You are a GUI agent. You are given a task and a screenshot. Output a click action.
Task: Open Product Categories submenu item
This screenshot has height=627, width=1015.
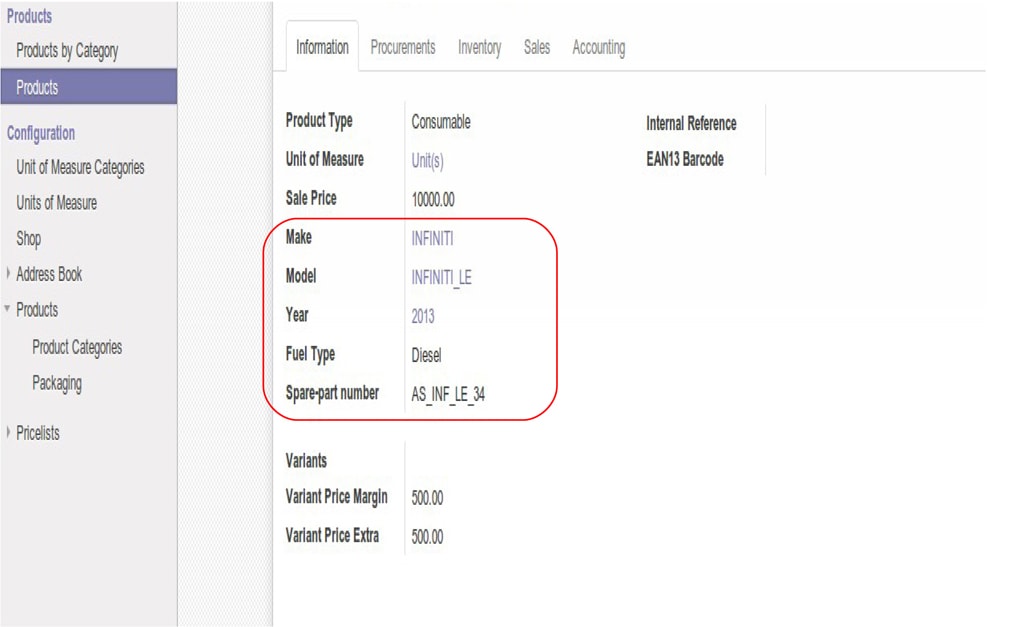coord(77,347)
